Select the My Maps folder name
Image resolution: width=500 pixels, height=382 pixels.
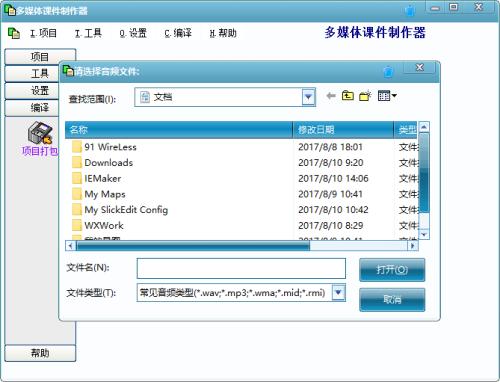(x=105, y=194)
